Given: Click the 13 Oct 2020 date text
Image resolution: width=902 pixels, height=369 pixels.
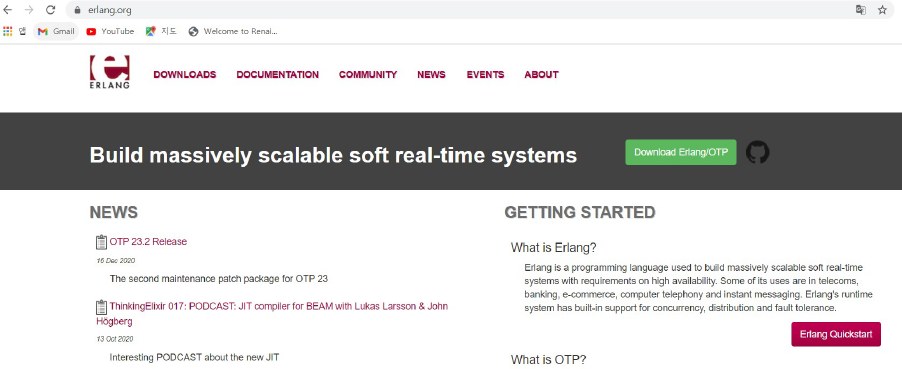Looking at the screenshot, I should (115, 339).
